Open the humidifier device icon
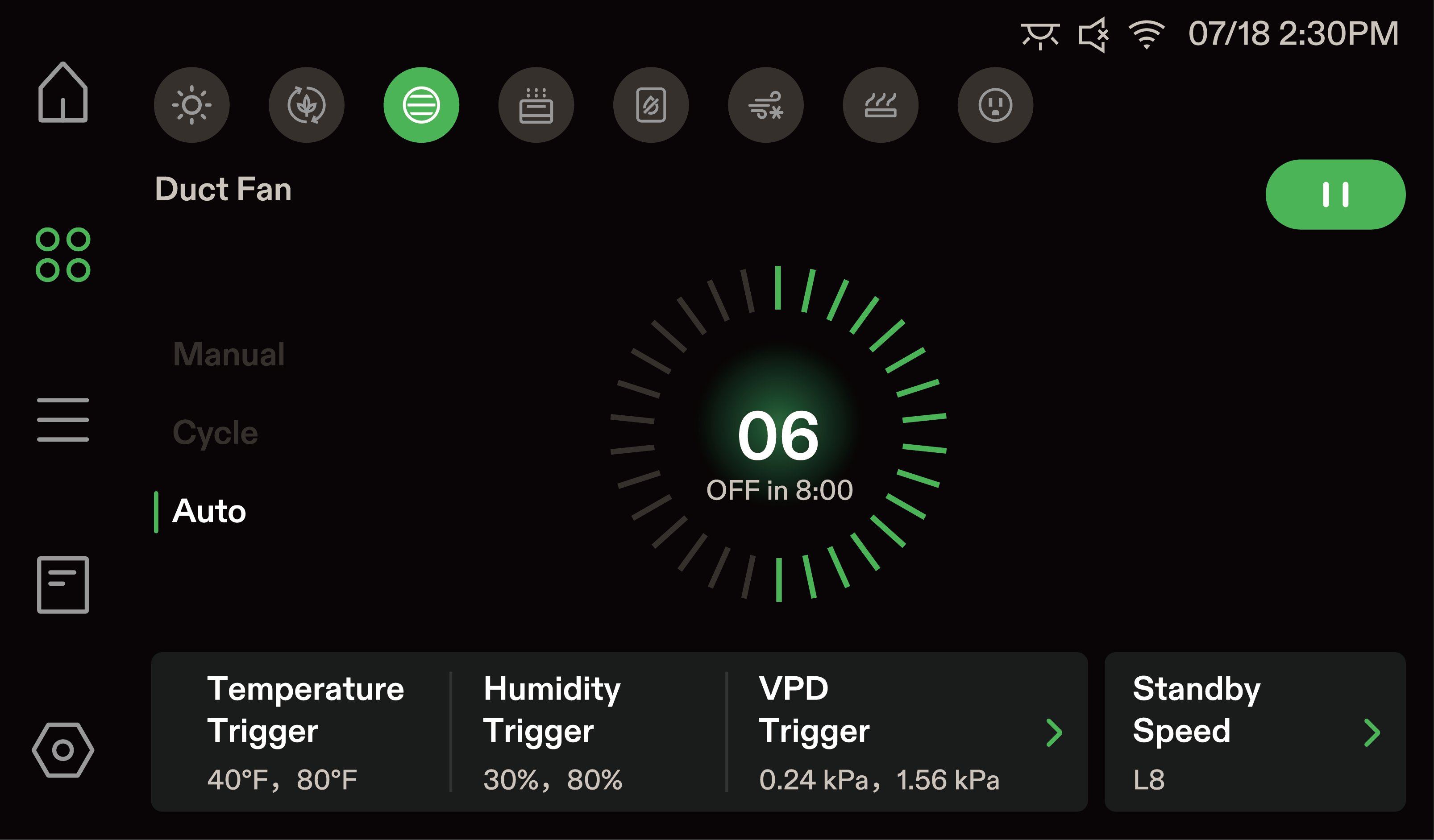1434x840 pixels. pyautogui.click(x=536, y=105)
